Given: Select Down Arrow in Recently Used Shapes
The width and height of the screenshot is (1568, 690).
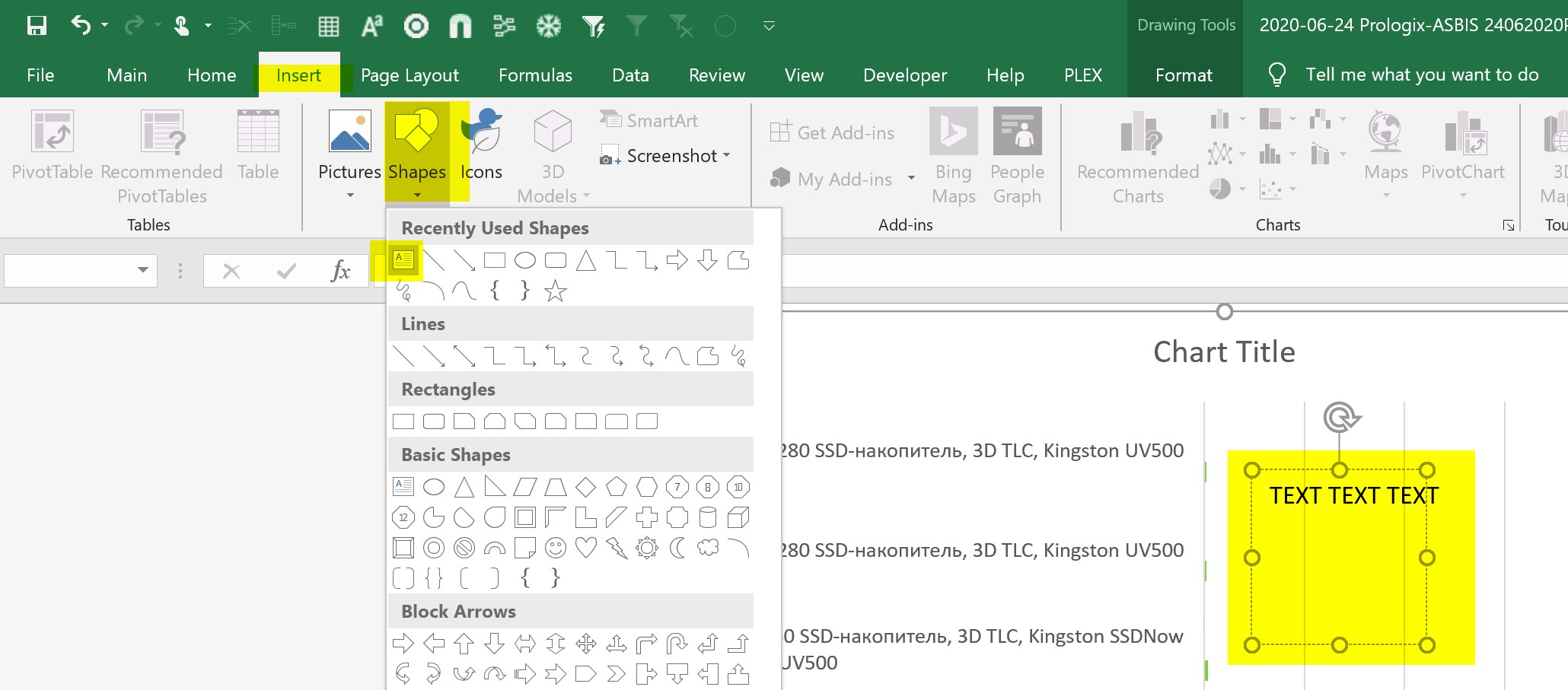Looking at the screenshot, I should pyautogui.click(x=708, y=261).
